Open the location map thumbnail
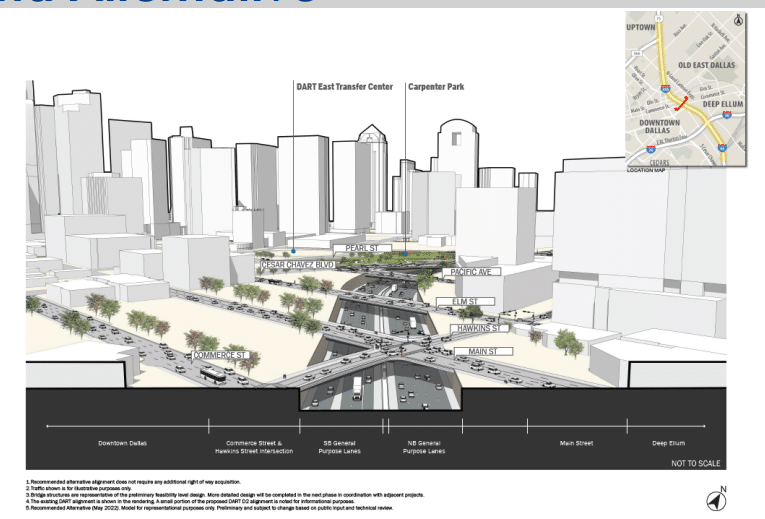The height and width of the screenshot is (519, 765). pyautogui.click(x=688, y=88)
